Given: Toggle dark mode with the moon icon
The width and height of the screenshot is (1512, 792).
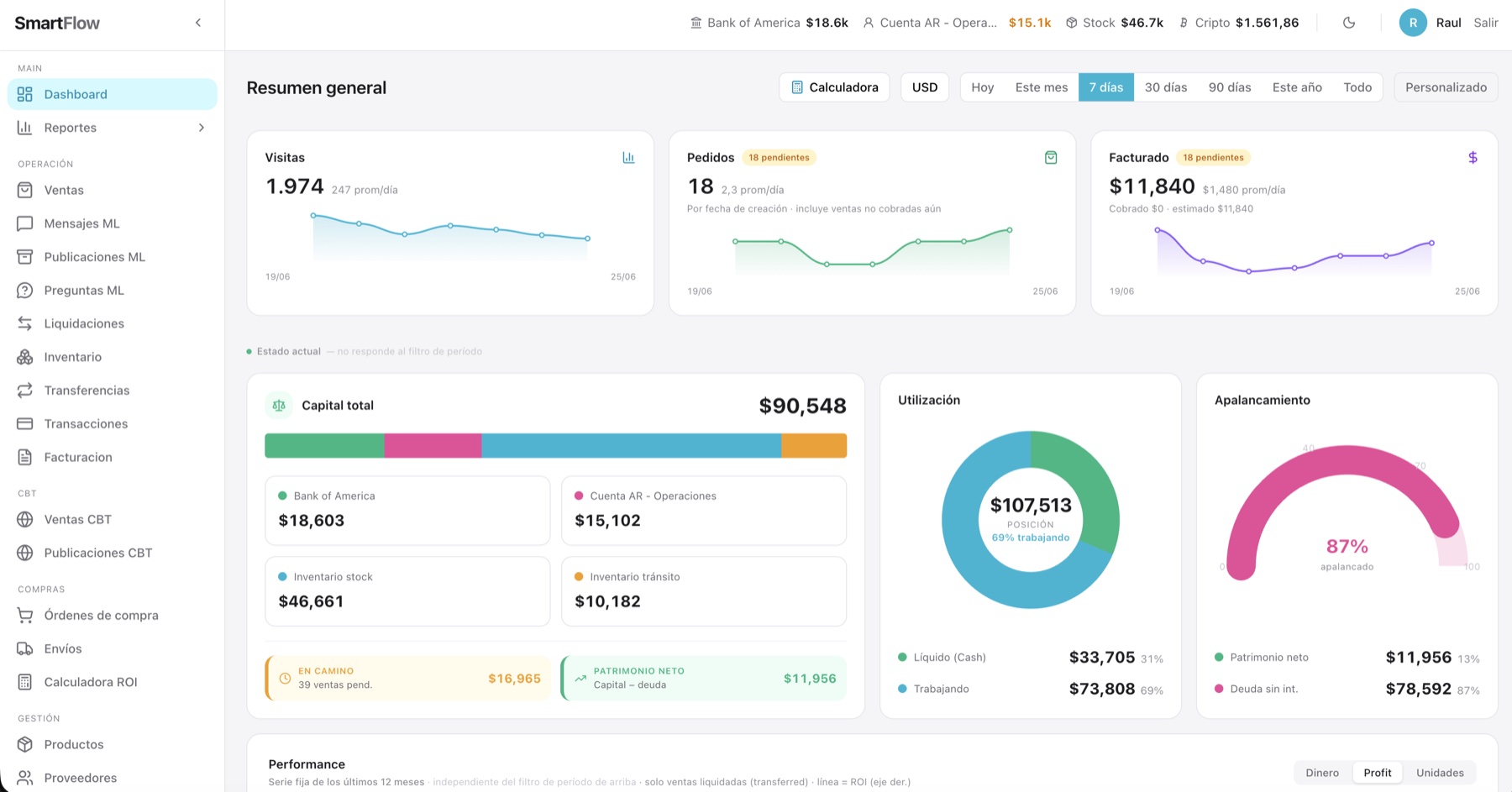Looking at the screenshot, I should 1349,23.
